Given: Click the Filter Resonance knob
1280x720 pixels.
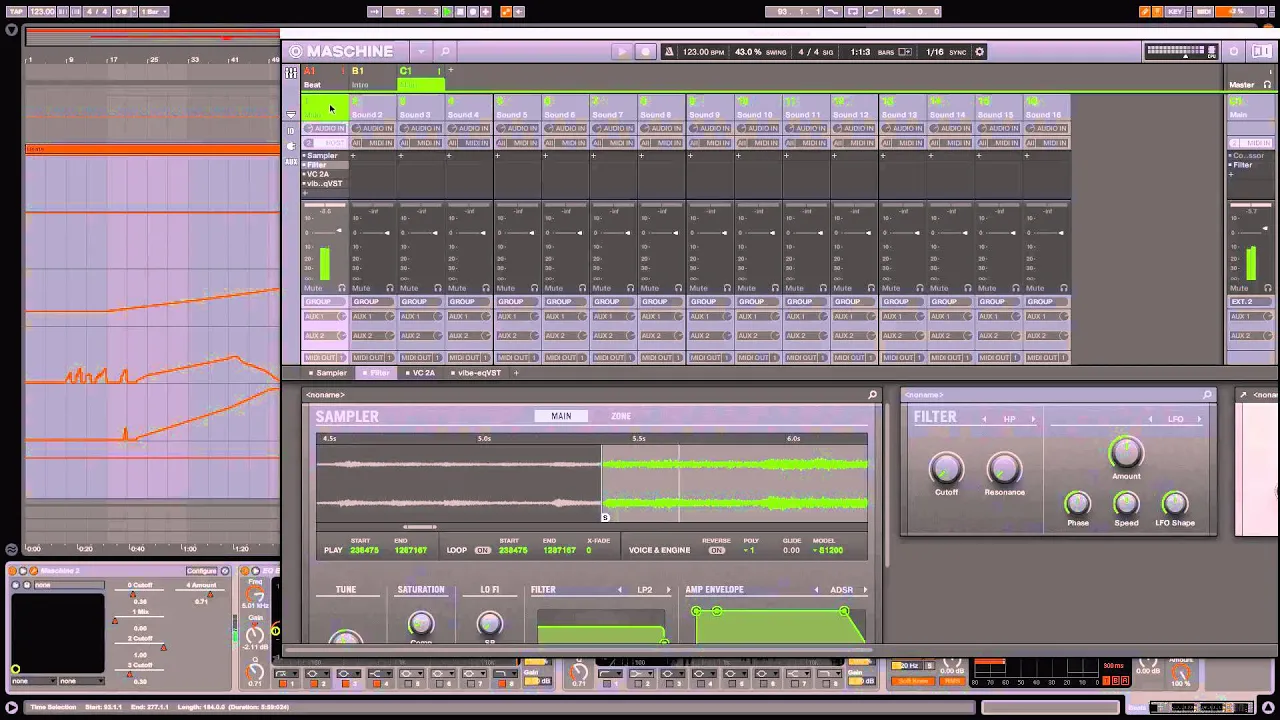Looking at the screenshot, I should click(x=1004, y=467).
